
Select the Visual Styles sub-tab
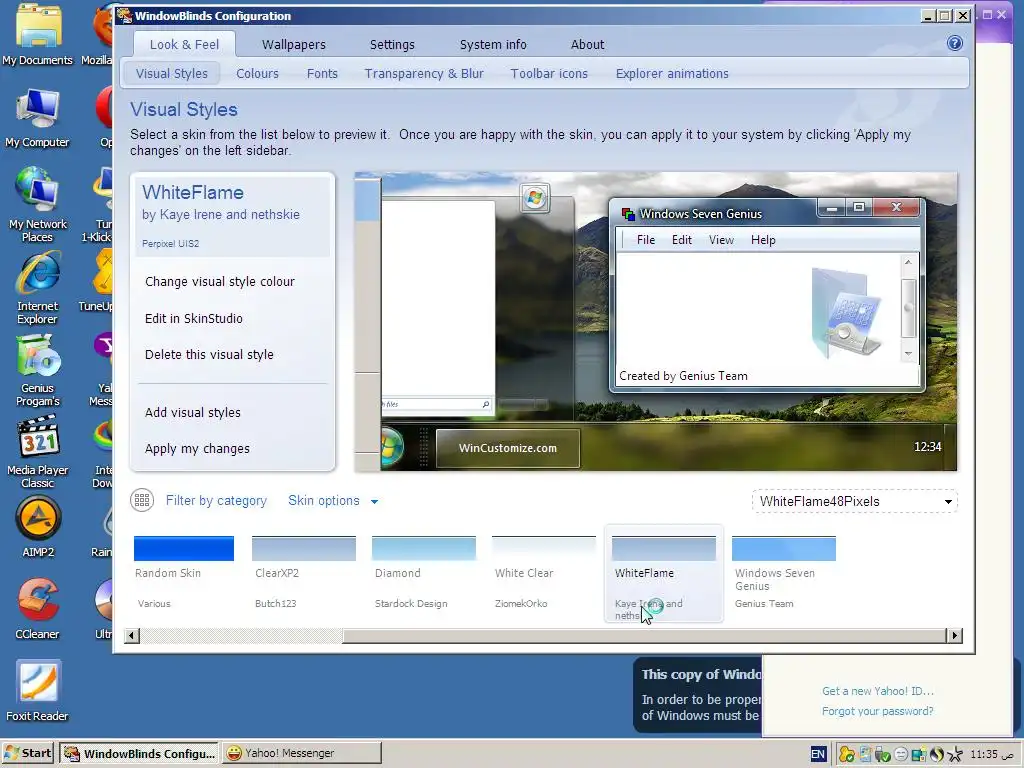(x=171, y=73)
